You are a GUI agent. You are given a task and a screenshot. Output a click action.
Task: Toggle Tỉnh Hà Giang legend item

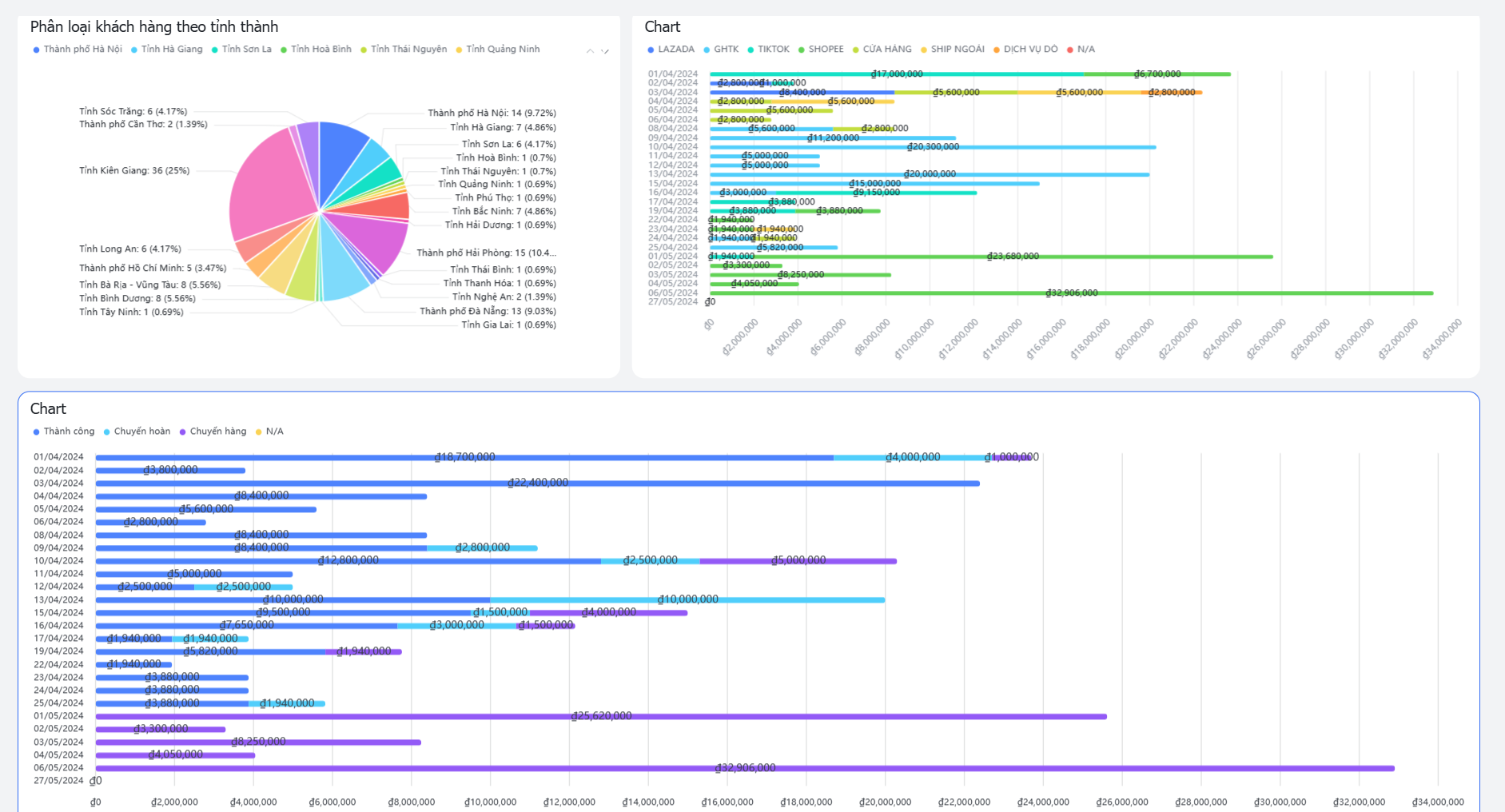tap(167, 50)
